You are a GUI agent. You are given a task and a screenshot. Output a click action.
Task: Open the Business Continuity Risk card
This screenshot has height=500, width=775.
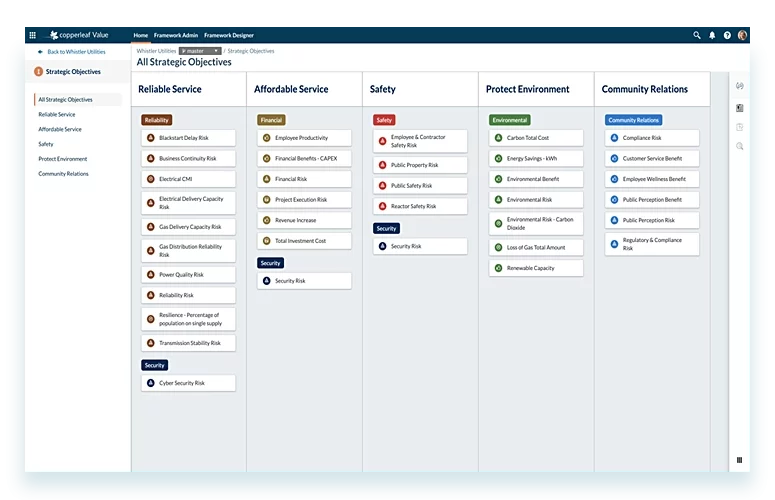[188, 159]
